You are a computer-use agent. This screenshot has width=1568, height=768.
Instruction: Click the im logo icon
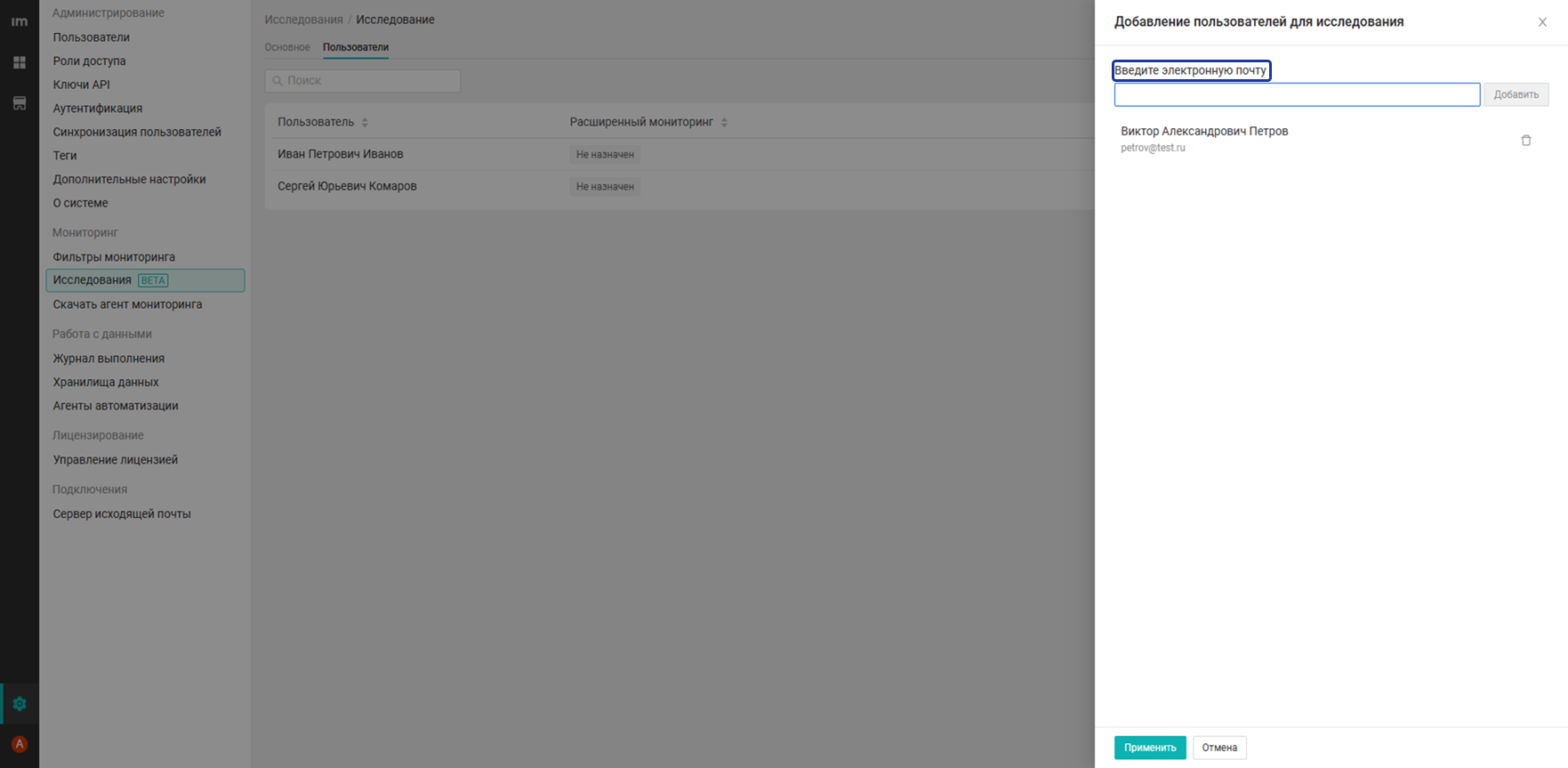click(20, 21)
